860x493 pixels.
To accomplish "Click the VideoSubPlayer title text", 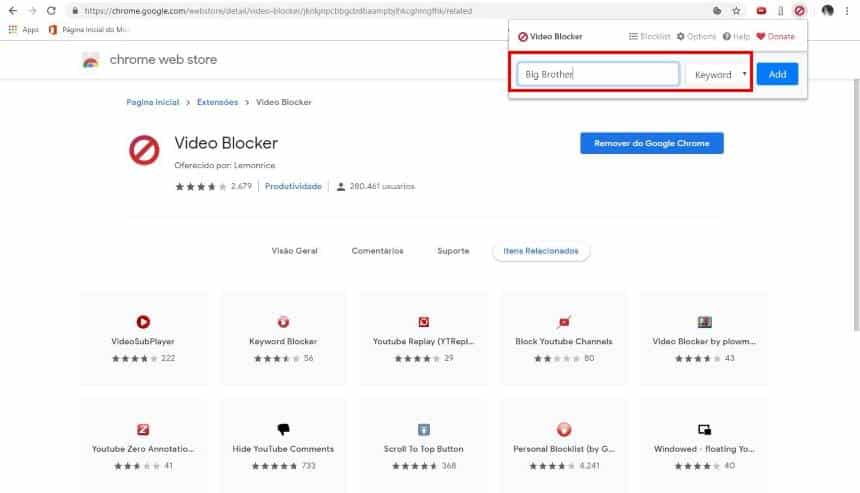I will tap(143, 341).
